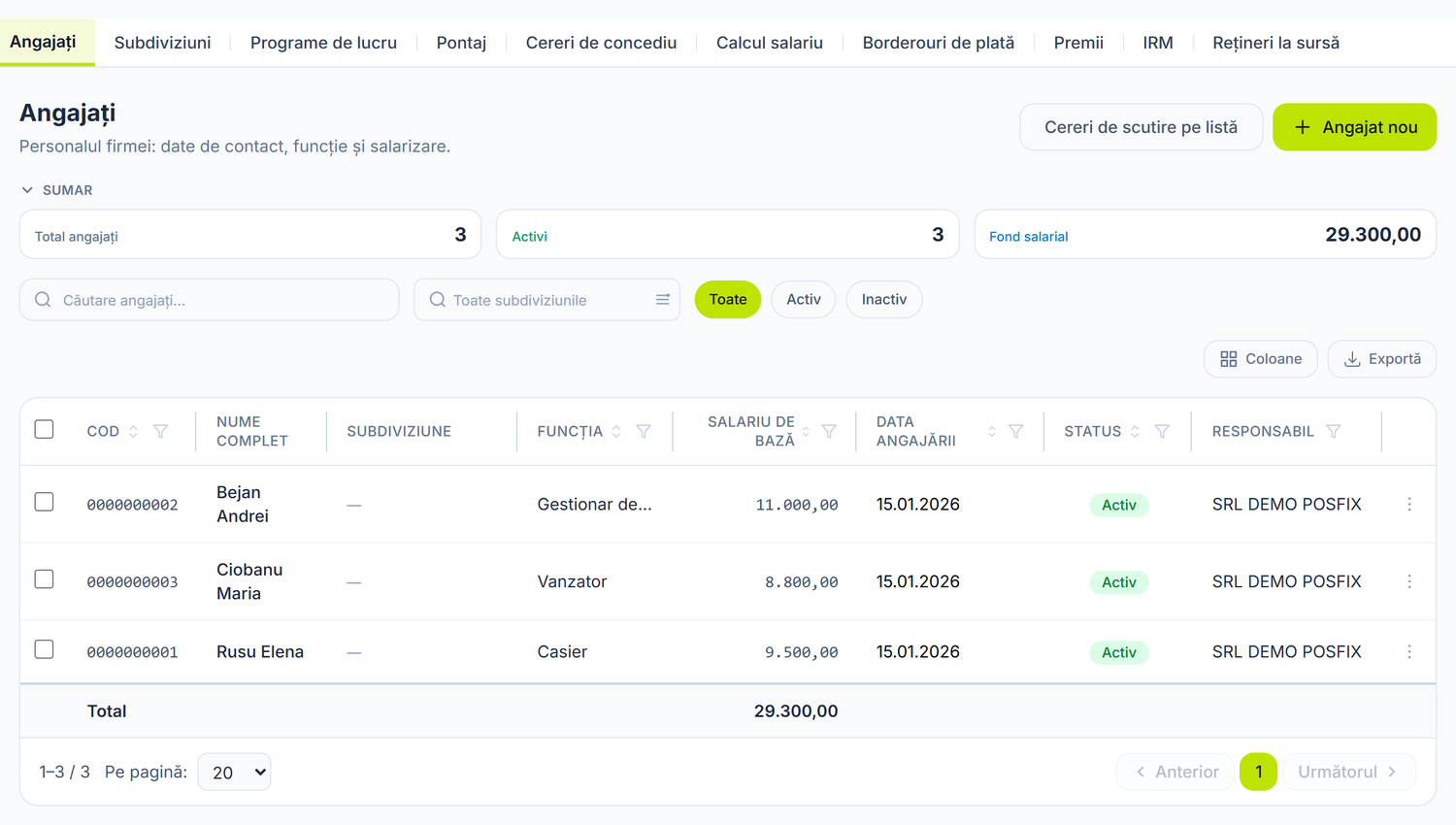Open the Pontaj tab
Viewport: 1456px width, 825px height.
coord(461,43)
